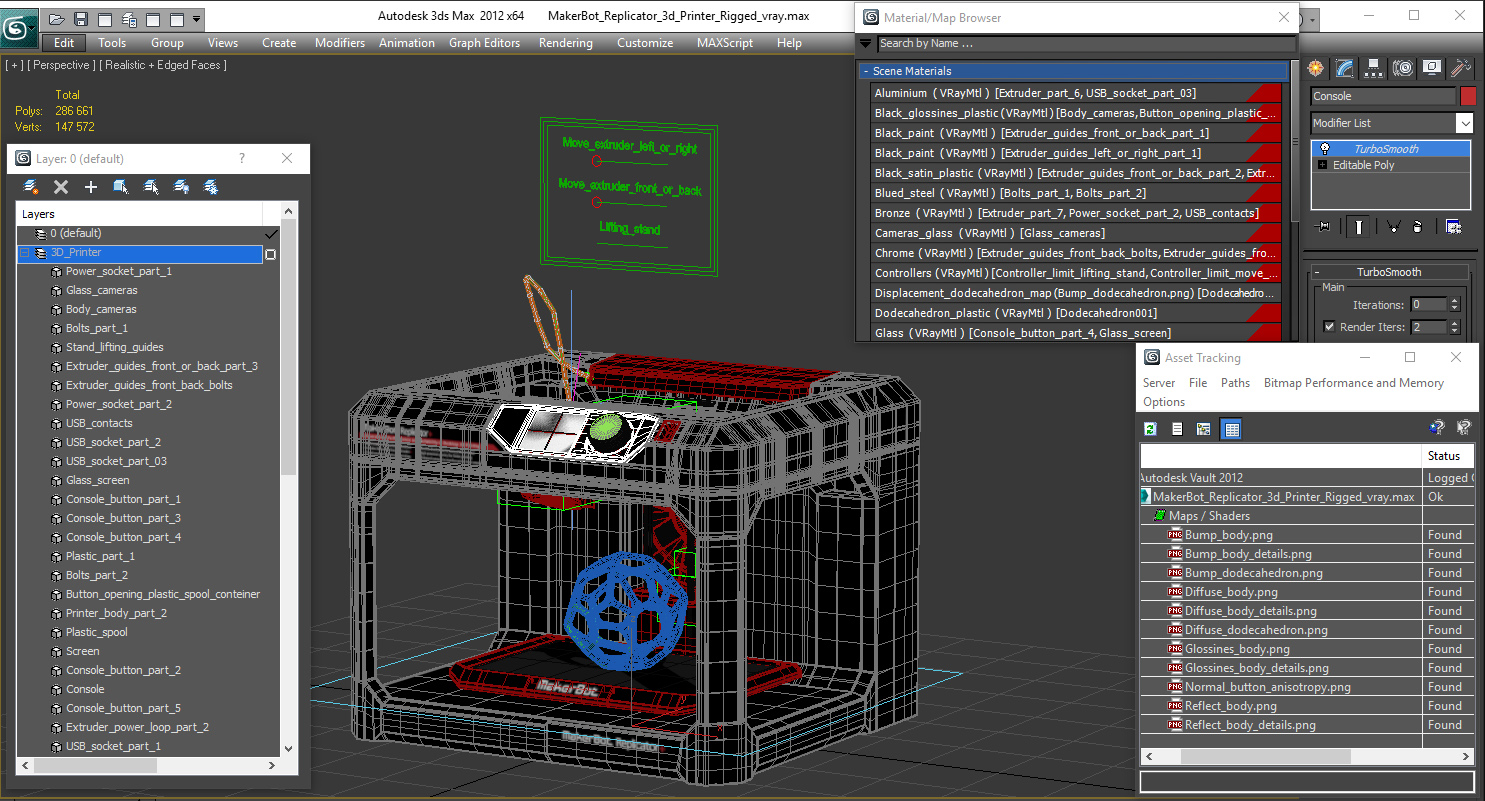The height and width of the screenshot is (801, 1485).
Task: Click Freeze/Unfreeze All Layers snowflake icon
Action: (x=211, y=187)
